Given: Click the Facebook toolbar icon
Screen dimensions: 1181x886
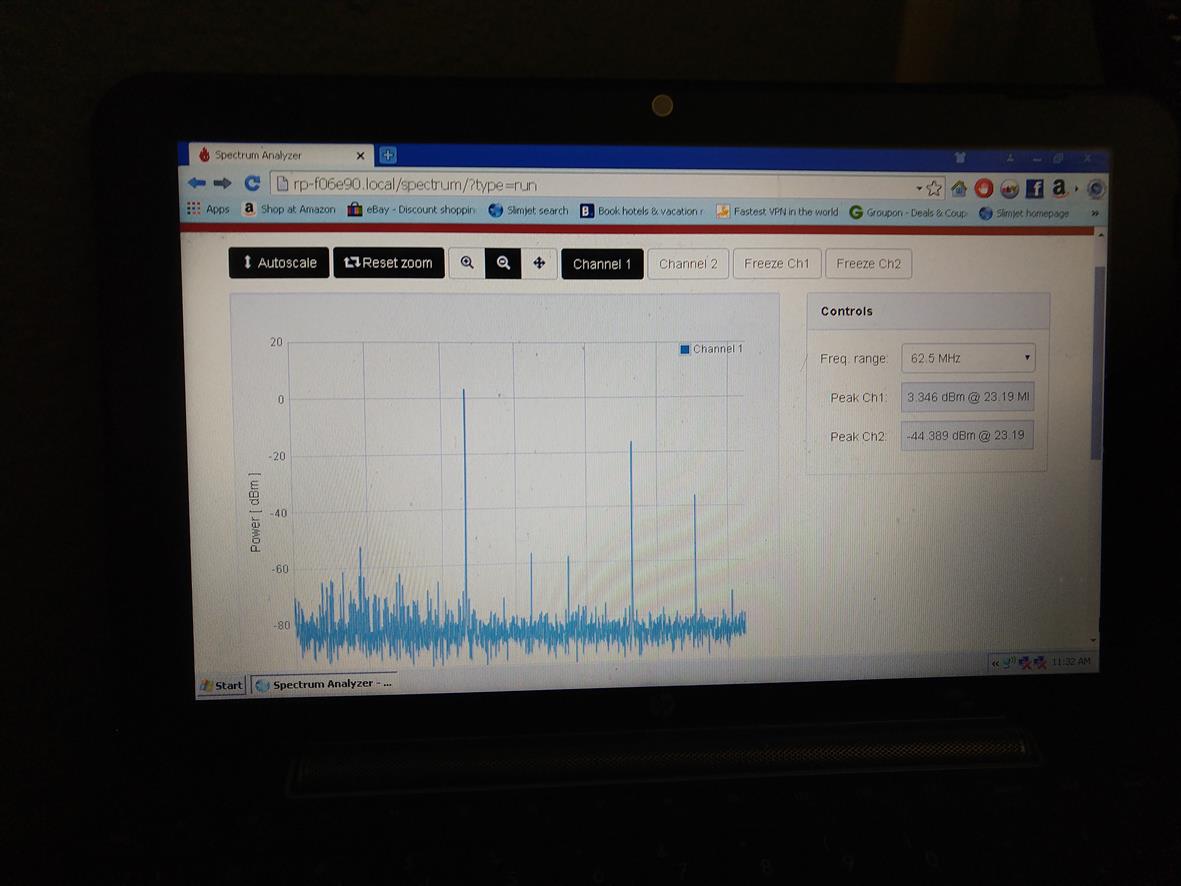Looking at the screenshot, I should pyautogui.click(x=1034, y=188).
